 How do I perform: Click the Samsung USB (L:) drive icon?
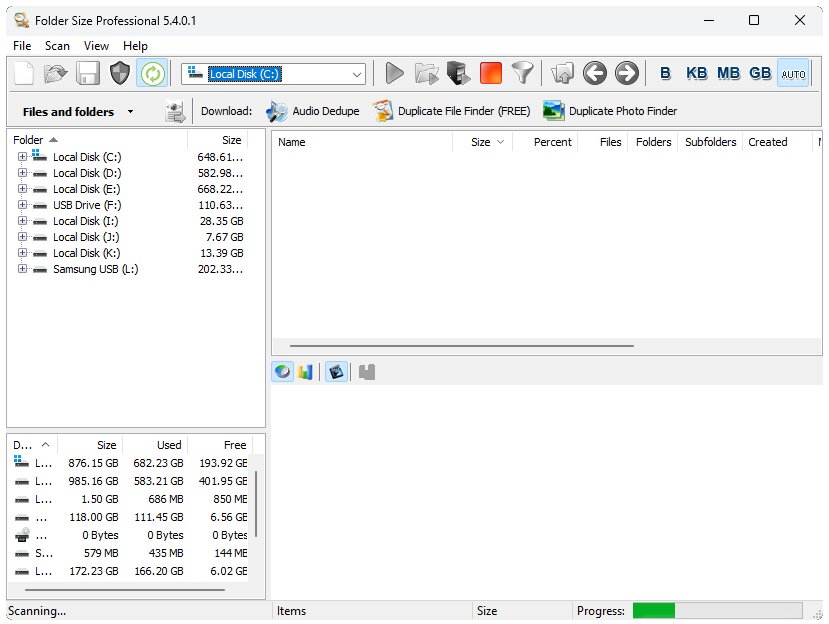[x=40, y=269]
